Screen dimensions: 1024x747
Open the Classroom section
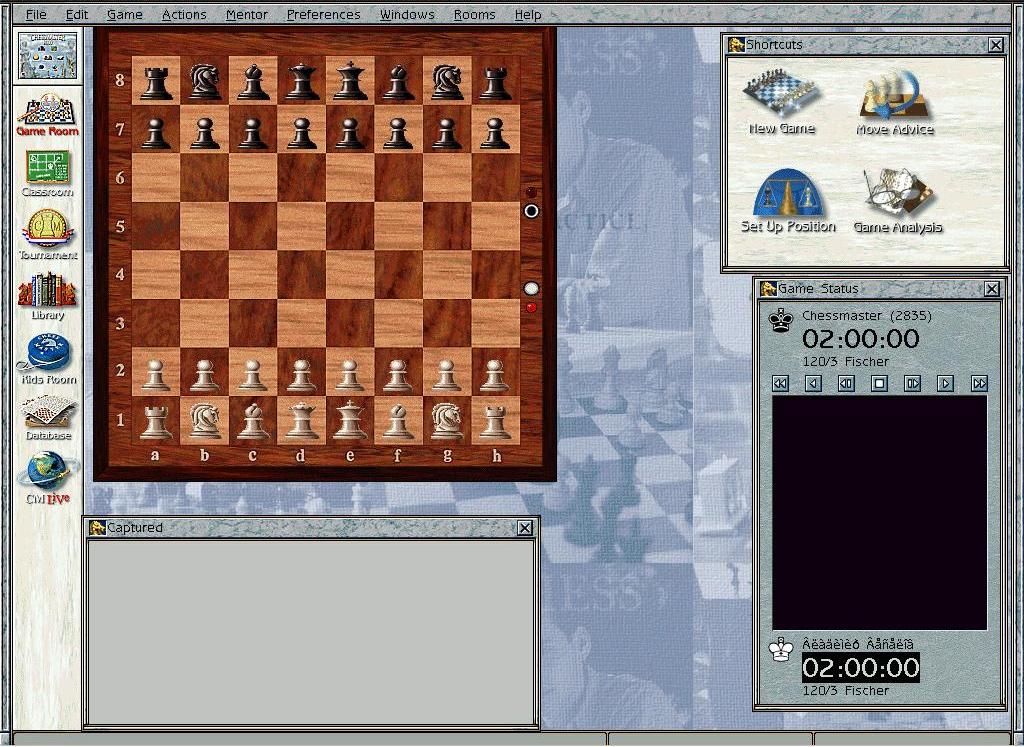(47, 171)
